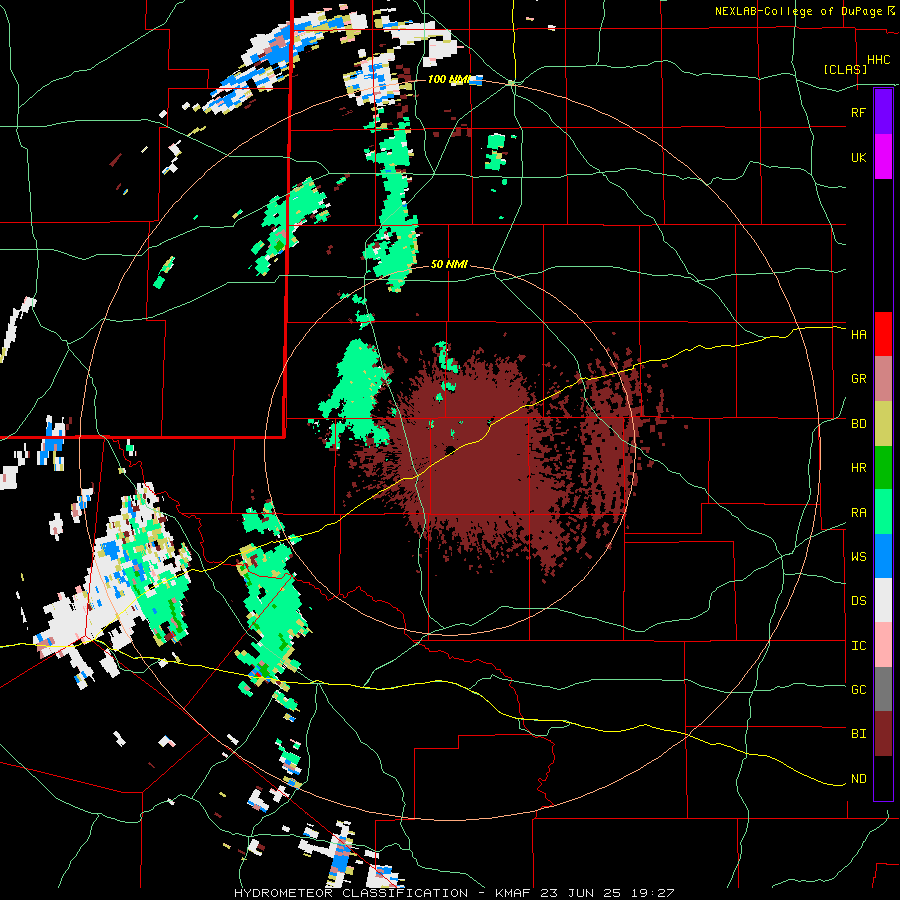Click the RA legend label
Image resolution: width=900 pixels, height=900 pixels.
point(858,513)
